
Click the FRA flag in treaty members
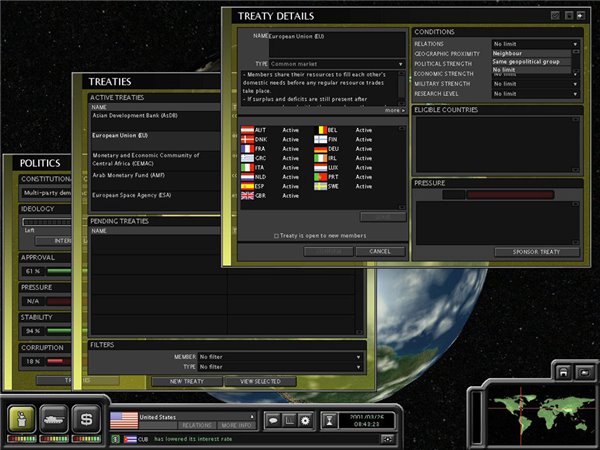point(247,149)
